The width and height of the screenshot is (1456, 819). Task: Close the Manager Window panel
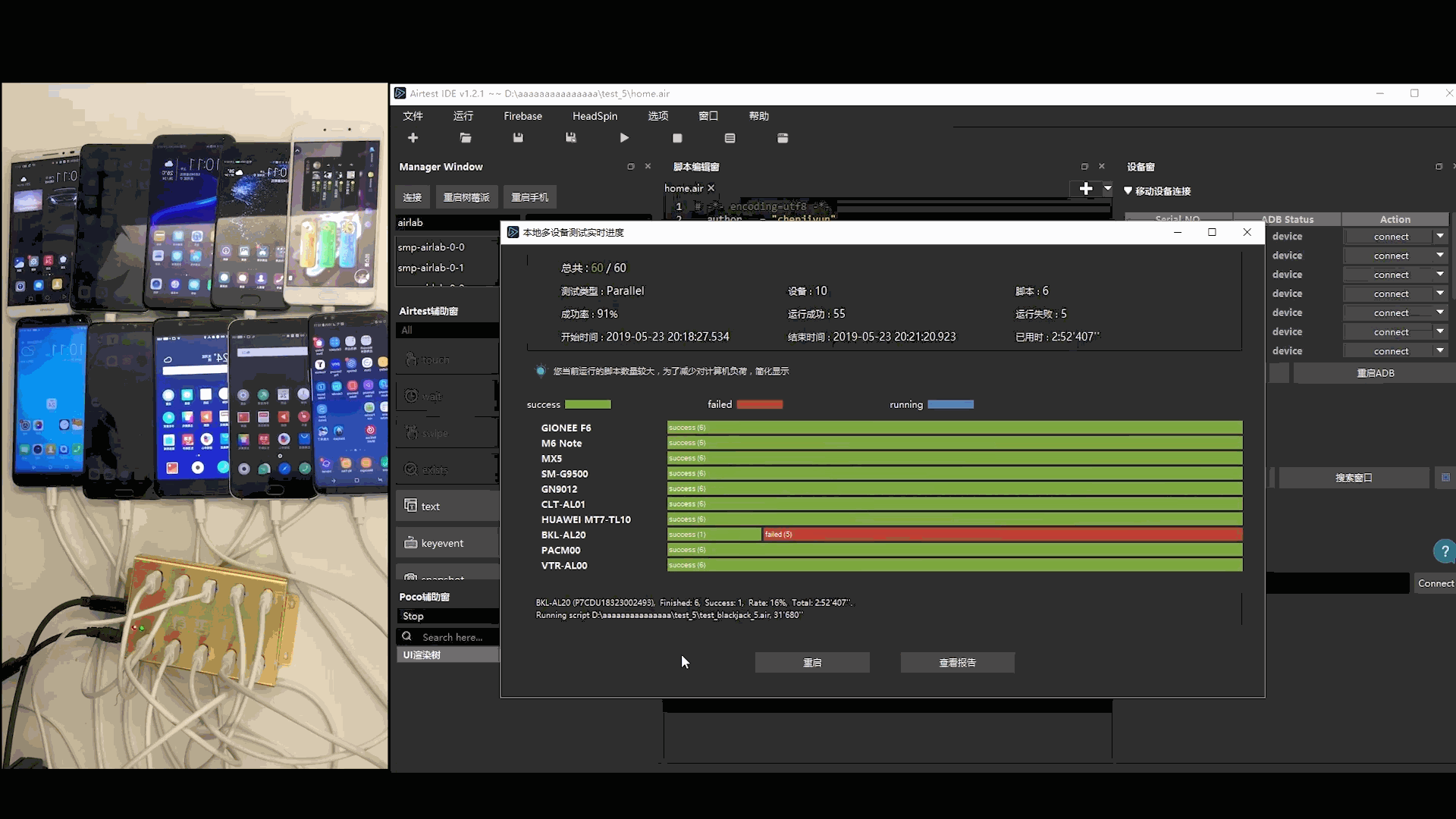coord(648,167)
